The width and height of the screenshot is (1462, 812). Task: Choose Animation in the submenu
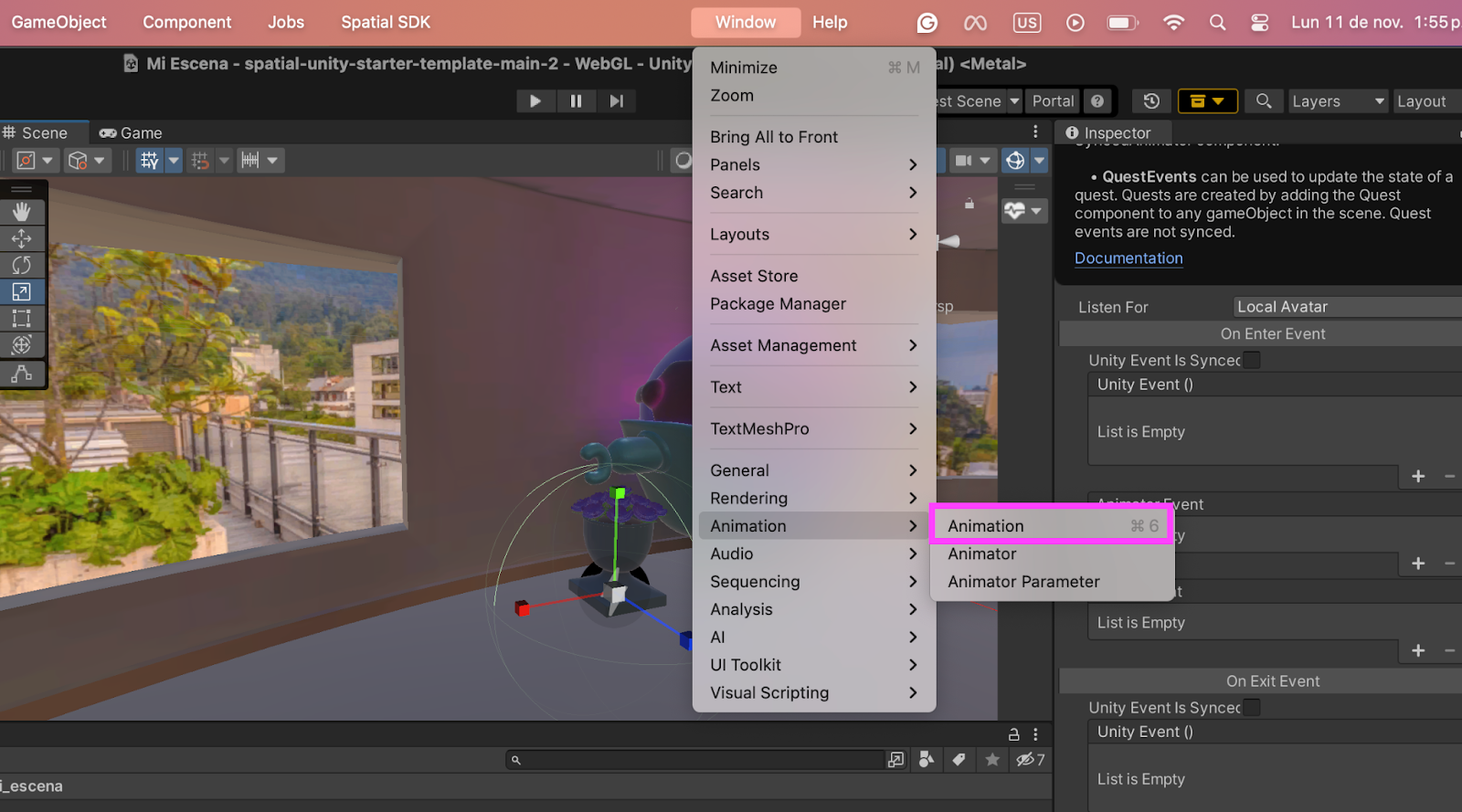tap(1052, 526)
